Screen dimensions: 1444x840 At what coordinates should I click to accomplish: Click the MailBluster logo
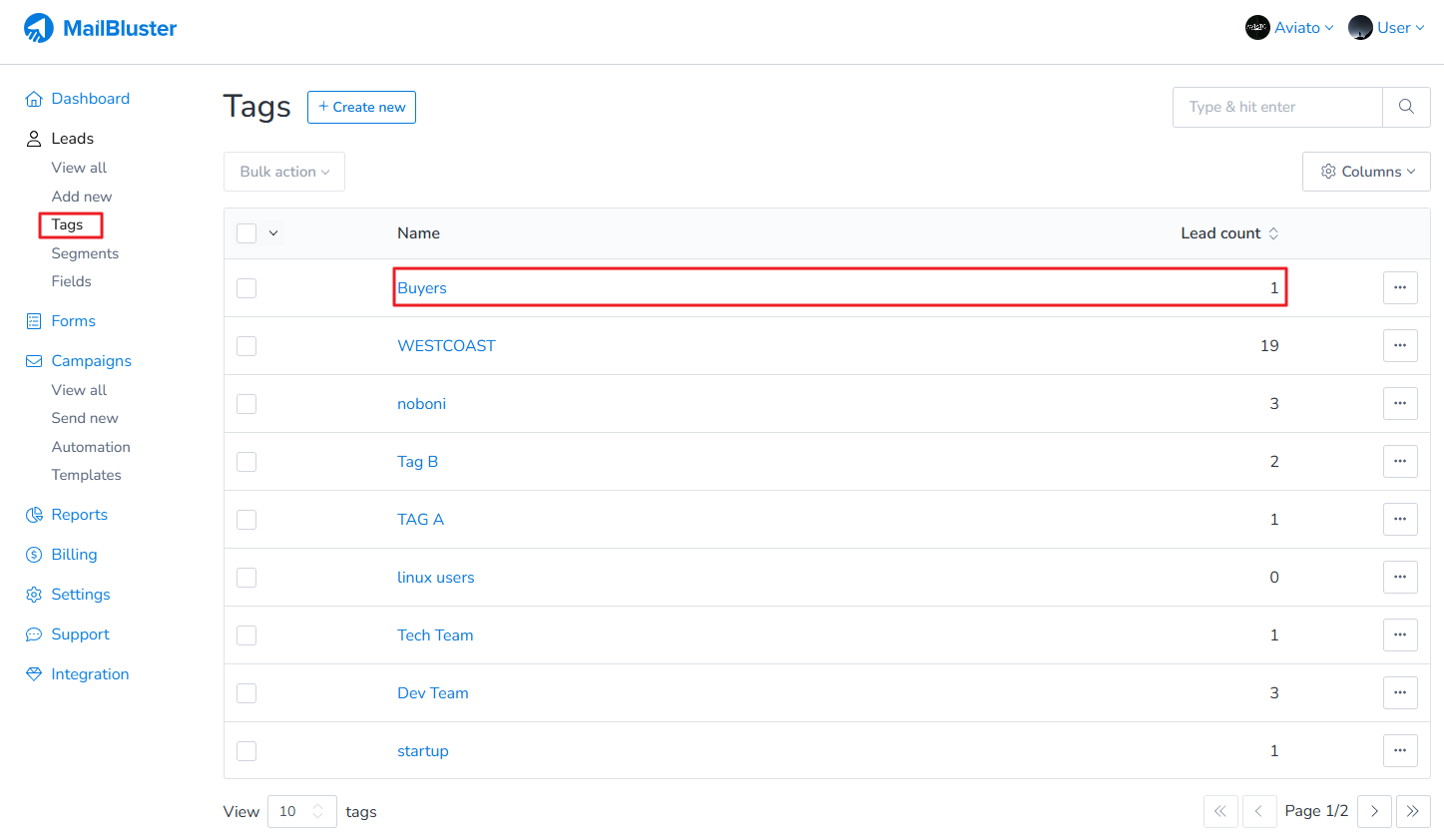pos(100,28)
